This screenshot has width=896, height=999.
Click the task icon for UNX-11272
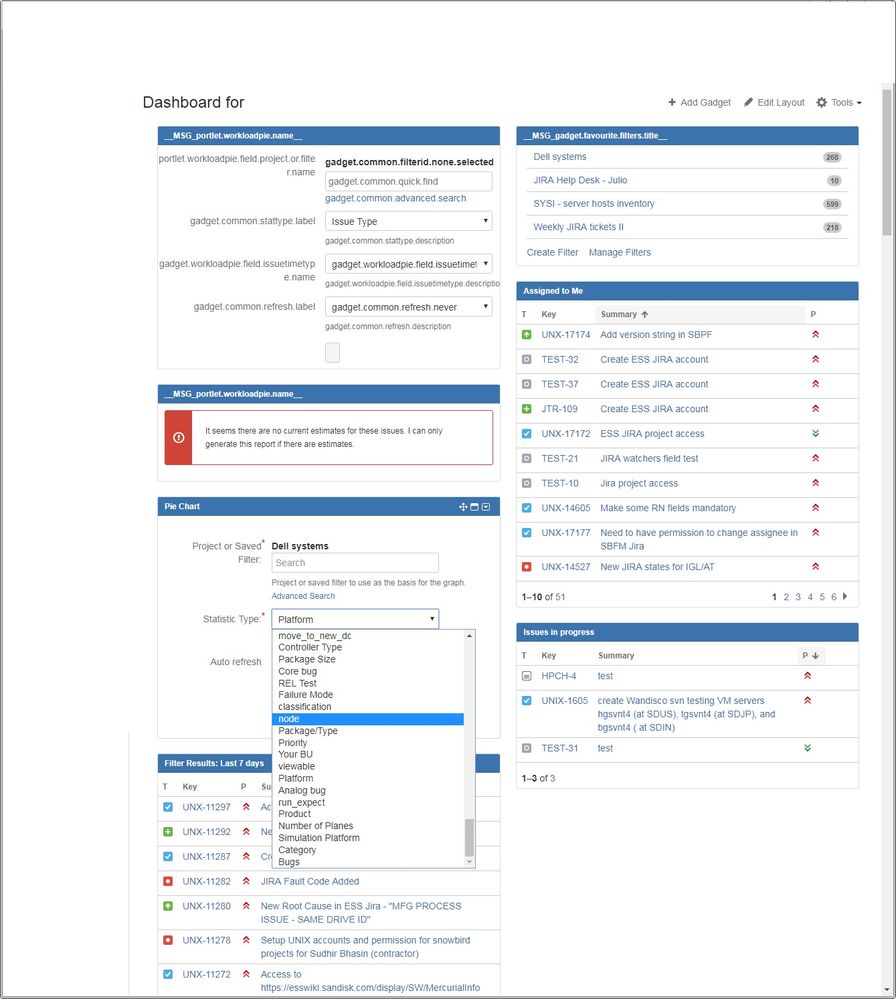[168, 974]
